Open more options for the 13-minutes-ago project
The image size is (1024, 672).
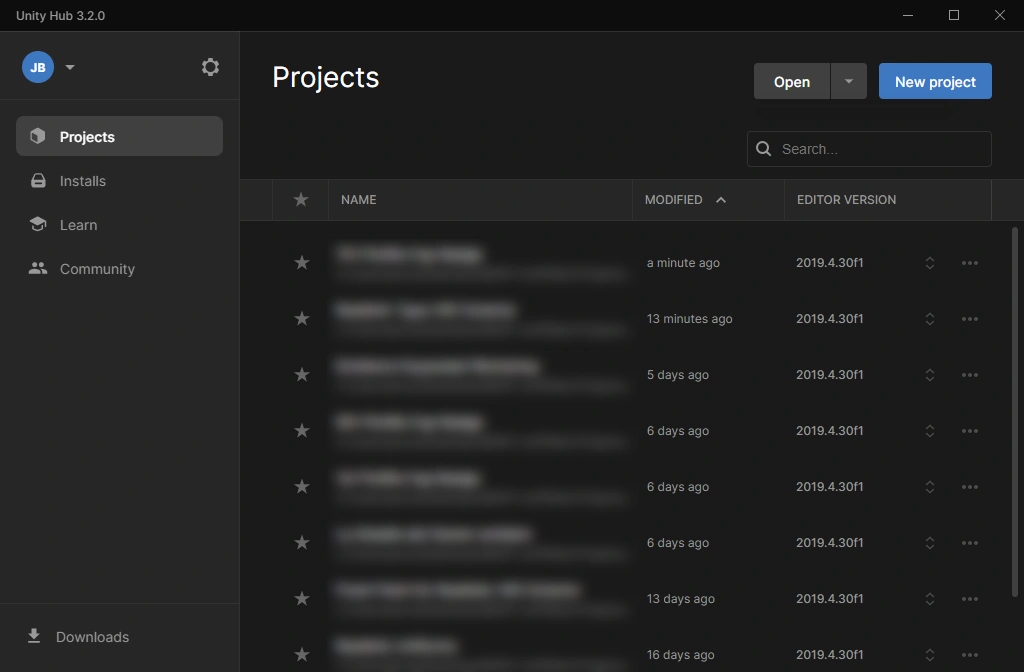click(970, 319)
